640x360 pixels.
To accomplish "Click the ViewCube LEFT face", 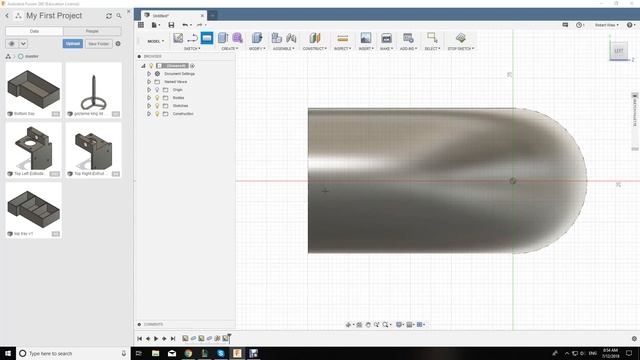I will pos(619,51).
